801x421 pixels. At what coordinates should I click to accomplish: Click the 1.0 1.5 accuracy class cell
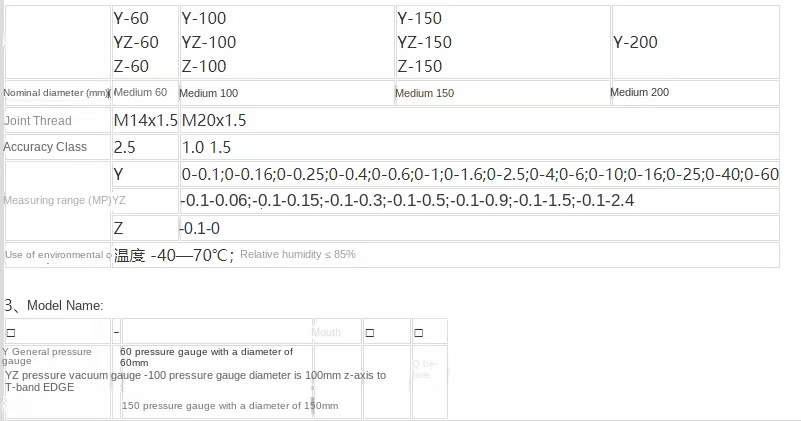[479, 147]
